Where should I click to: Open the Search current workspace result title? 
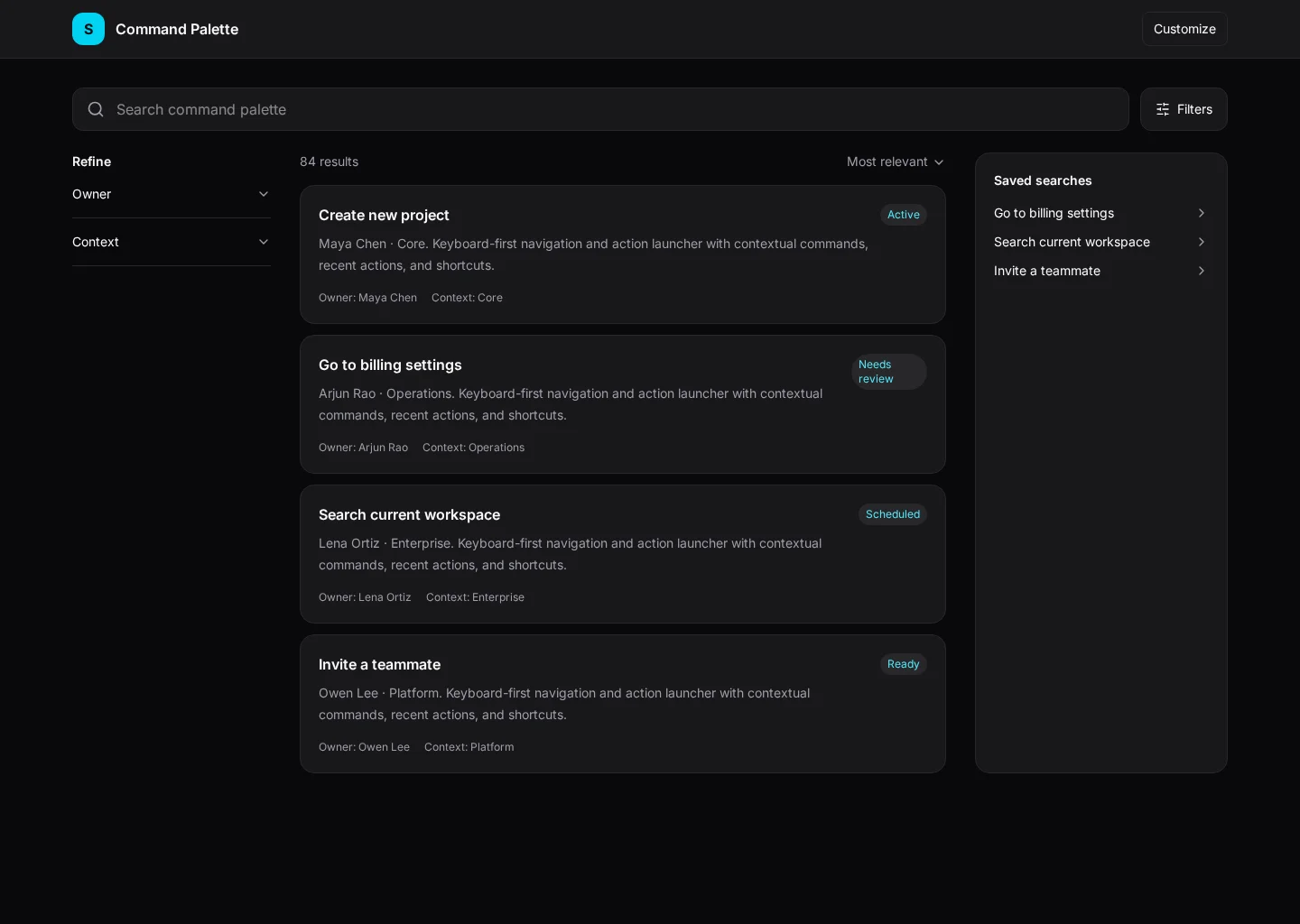click(409, 514)
